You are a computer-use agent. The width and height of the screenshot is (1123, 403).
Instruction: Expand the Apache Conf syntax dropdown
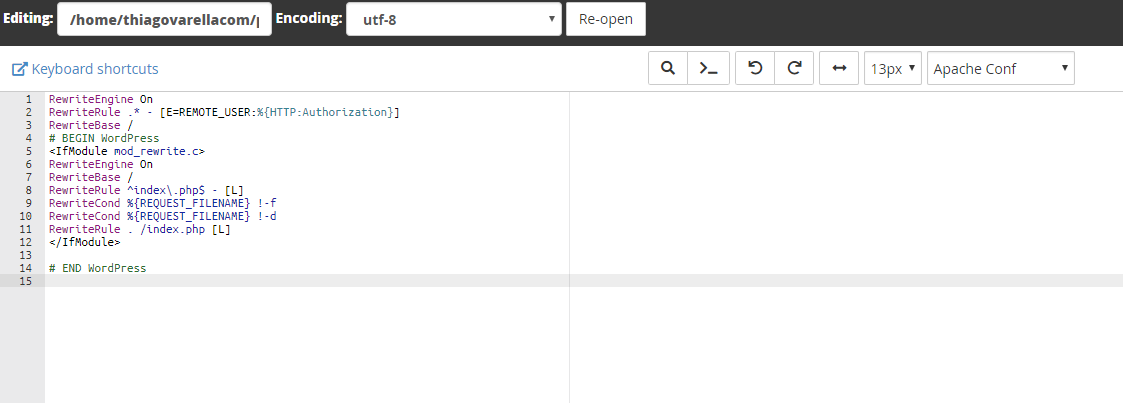tap(1000, 69)
